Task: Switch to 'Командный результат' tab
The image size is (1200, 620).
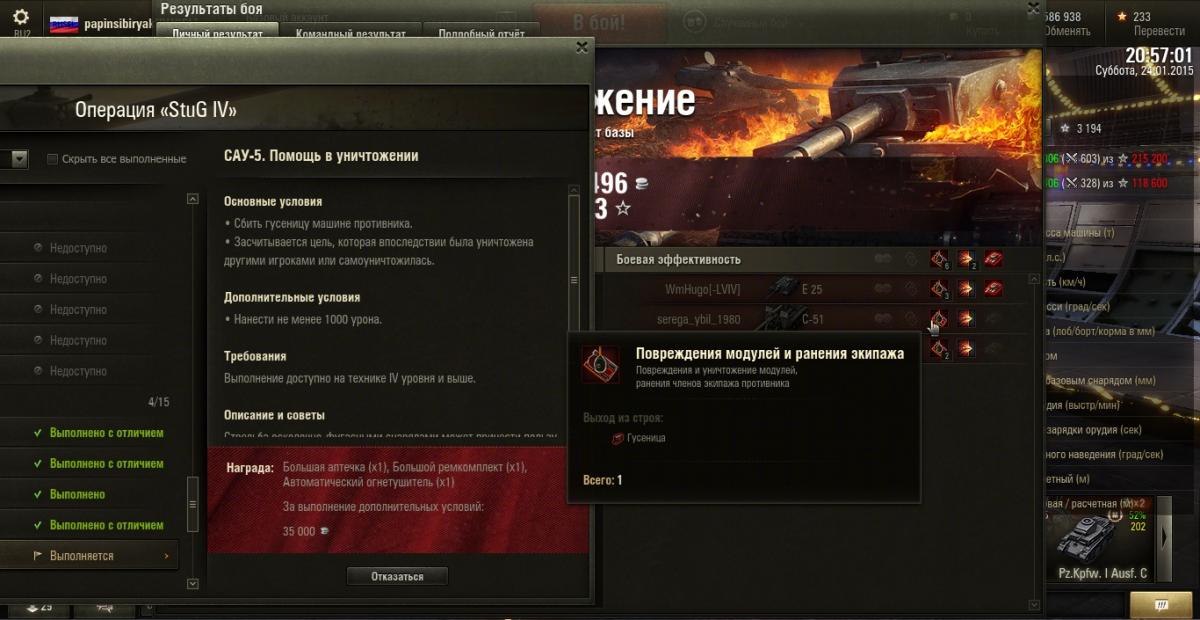Action: (351, 33)
